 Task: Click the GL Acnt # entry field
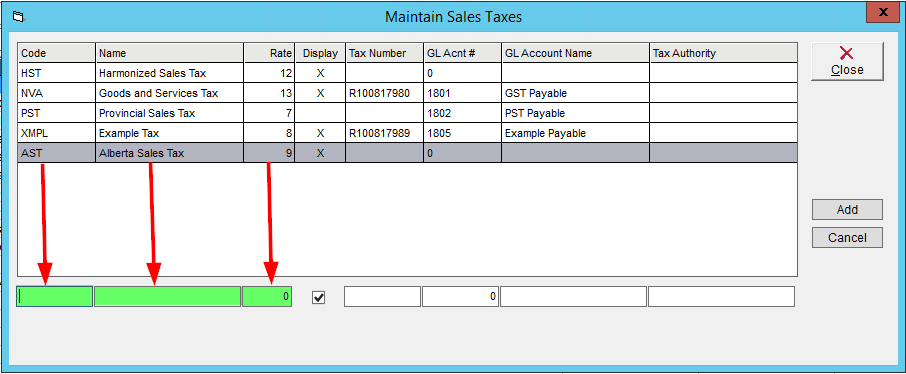coord(461,297)
